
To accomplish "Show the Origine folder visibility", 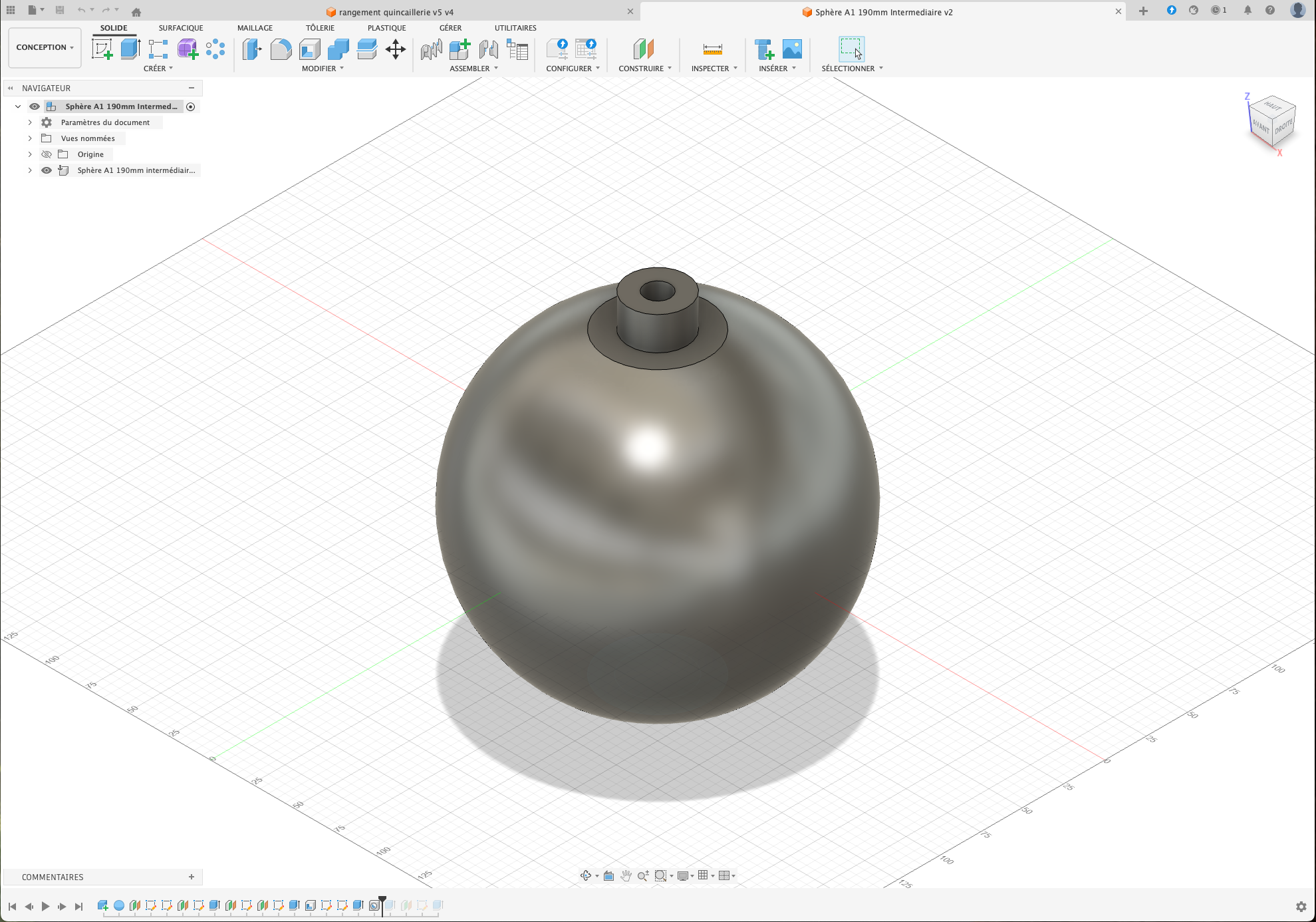I will pyautogui.click(x=46, y=154).
